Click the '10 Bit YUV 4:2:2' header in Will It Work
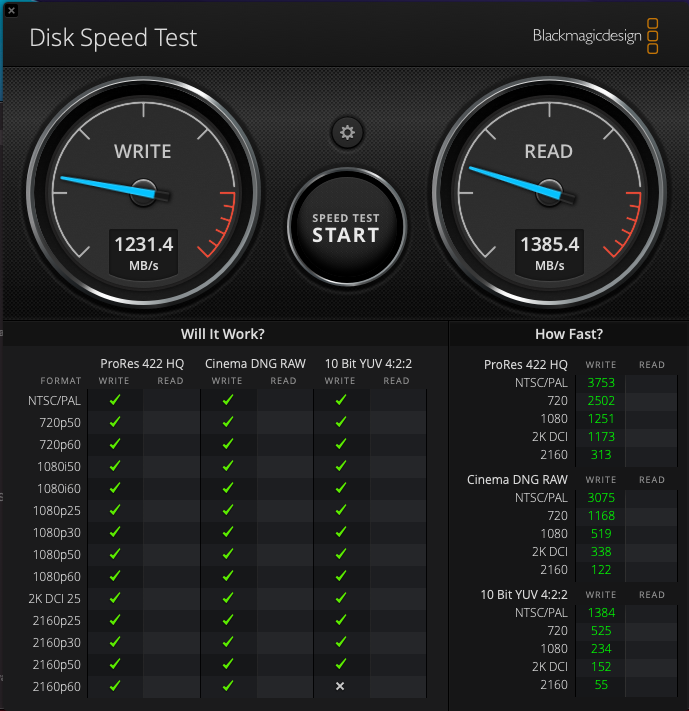 click(368, 364)
